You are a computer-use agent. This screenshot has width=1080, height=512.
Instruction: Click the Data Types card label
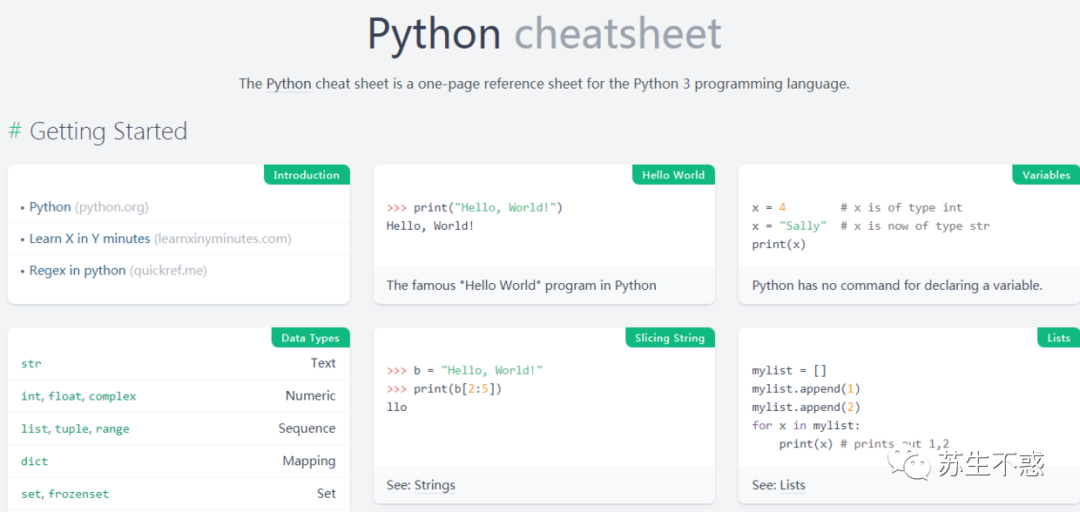coord(310,338)
